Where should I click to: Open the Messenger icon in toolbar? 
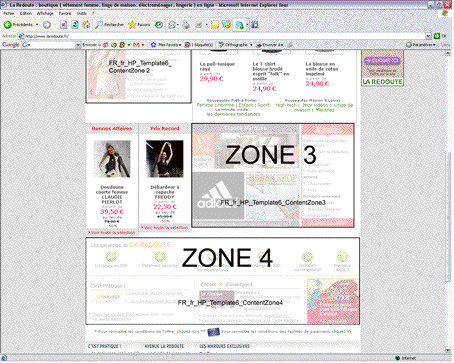click(x=226, y=25)
